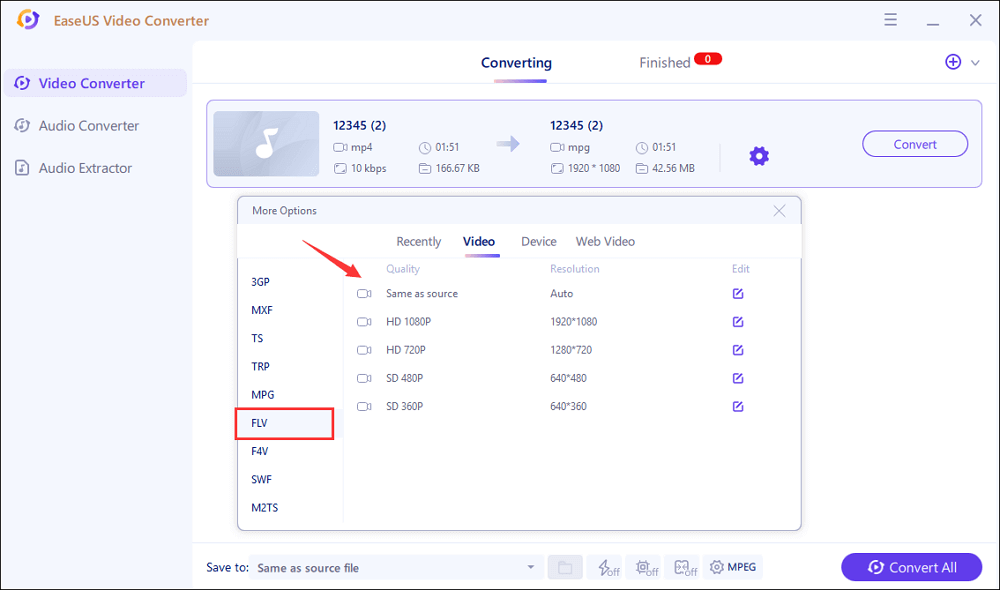This screenshot has height=590, width=1000.
Task: Edit the HD 1080P quality preset
Action: [738, 322]
